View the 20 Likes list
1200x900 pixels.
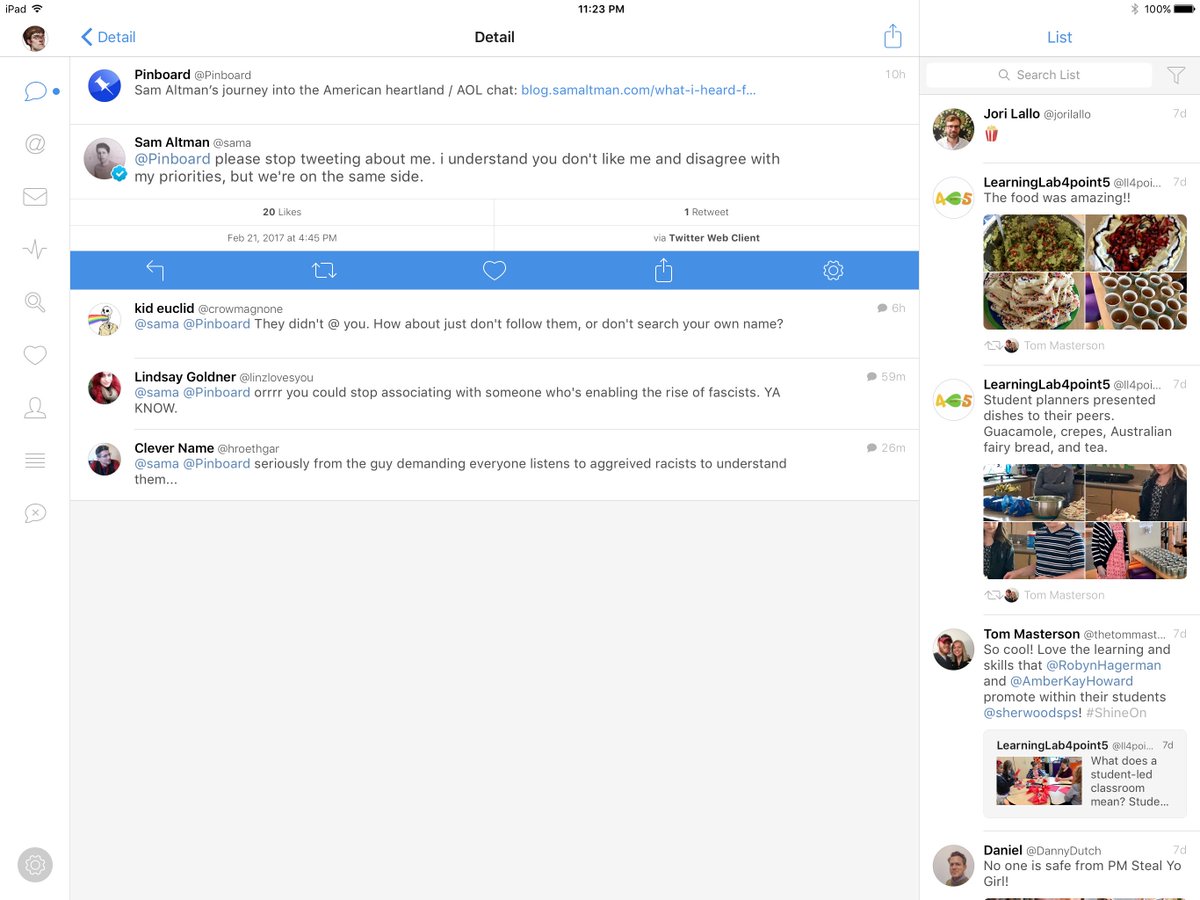click(x=282, y=212)
